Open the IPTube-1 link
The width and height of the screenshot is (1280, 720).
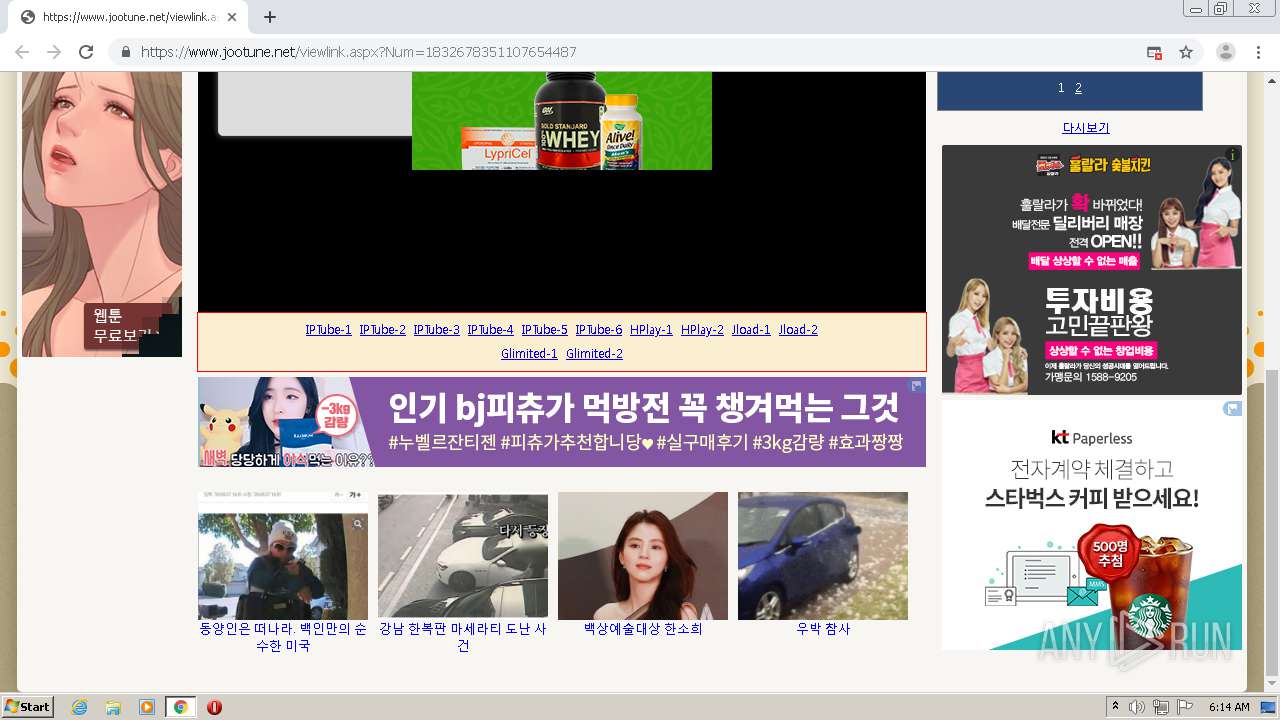[328, 330]
